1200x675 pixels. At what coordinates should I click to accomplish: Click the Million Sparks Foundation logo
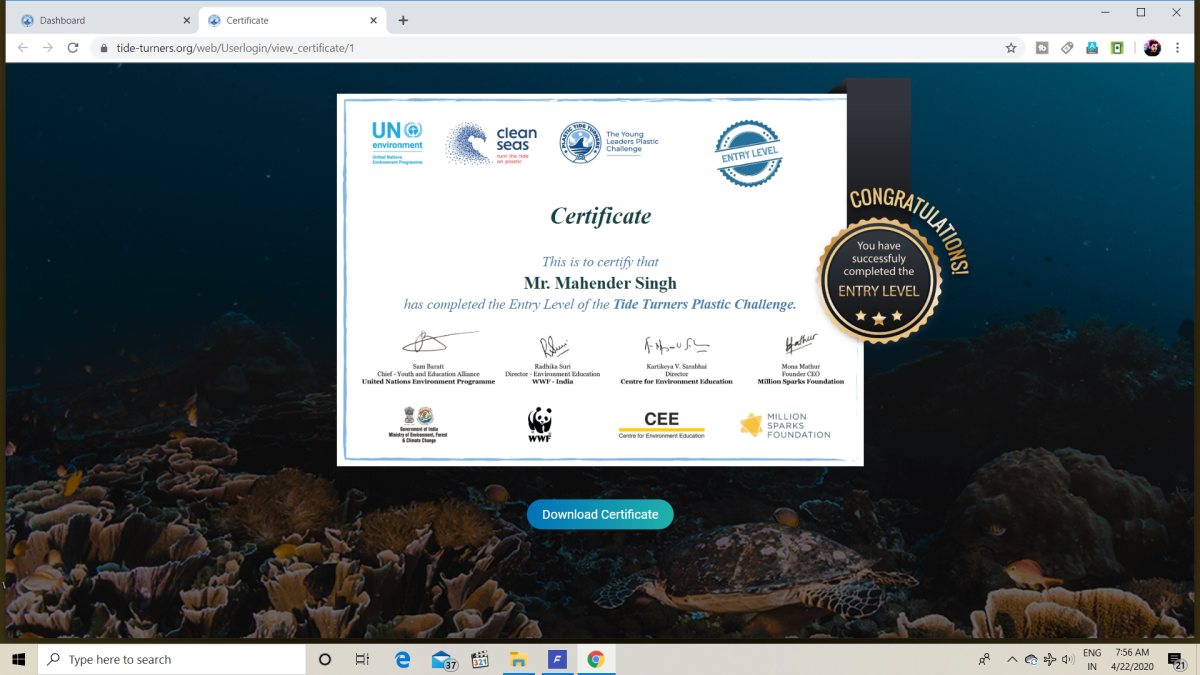(785, 425)
